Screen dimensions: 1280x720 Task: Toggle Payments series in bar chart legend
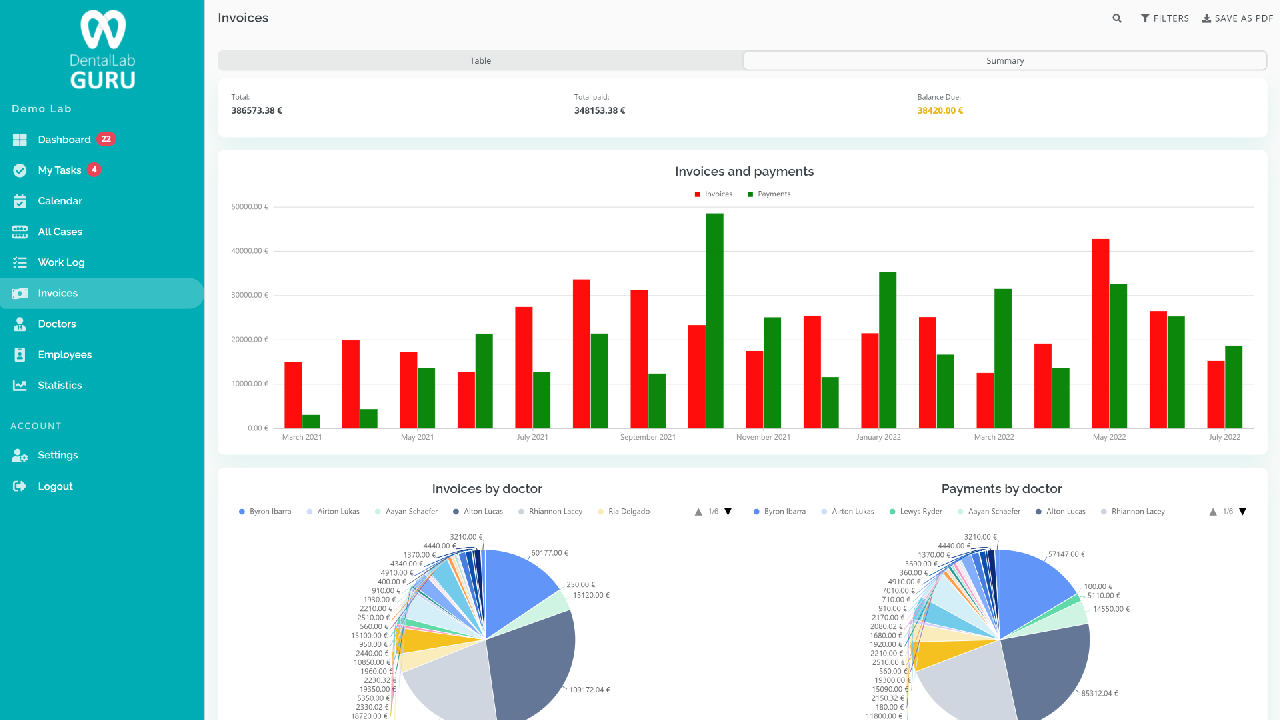[768, 194]
